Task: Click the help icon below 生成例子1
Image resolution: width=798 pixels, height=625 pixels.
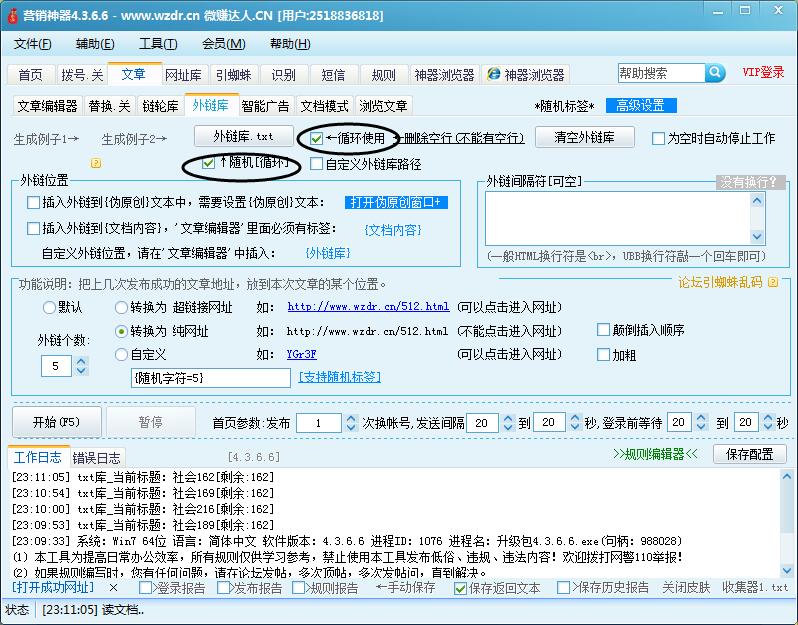Action: [x=96, y=162]
